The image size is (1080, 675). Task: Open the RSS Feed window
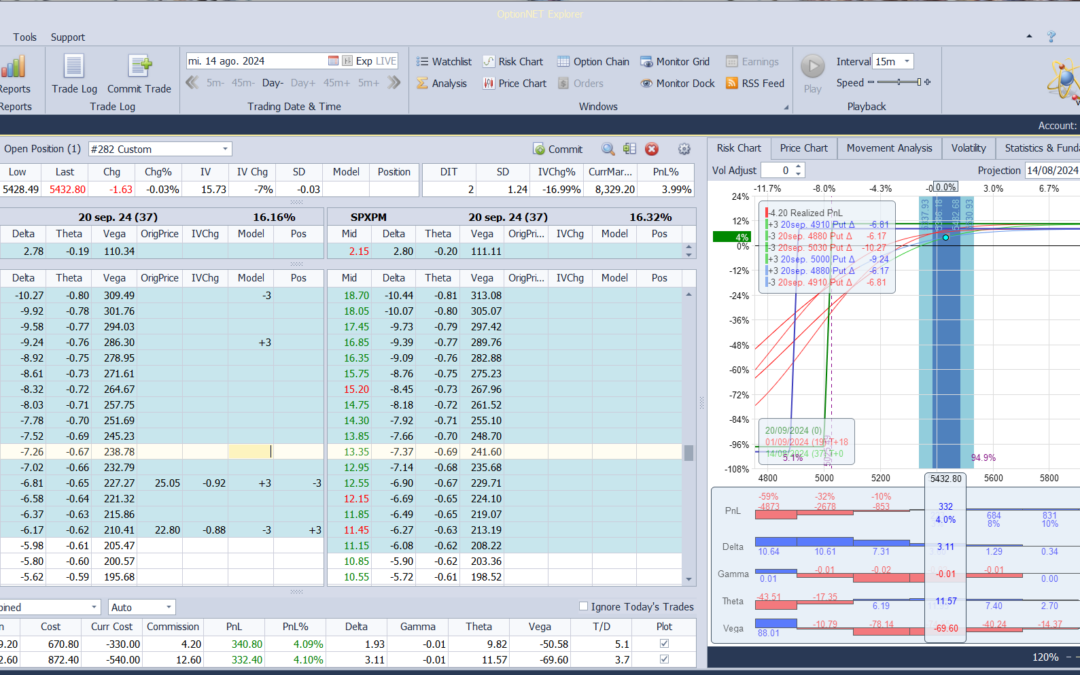tap(755, 84)
